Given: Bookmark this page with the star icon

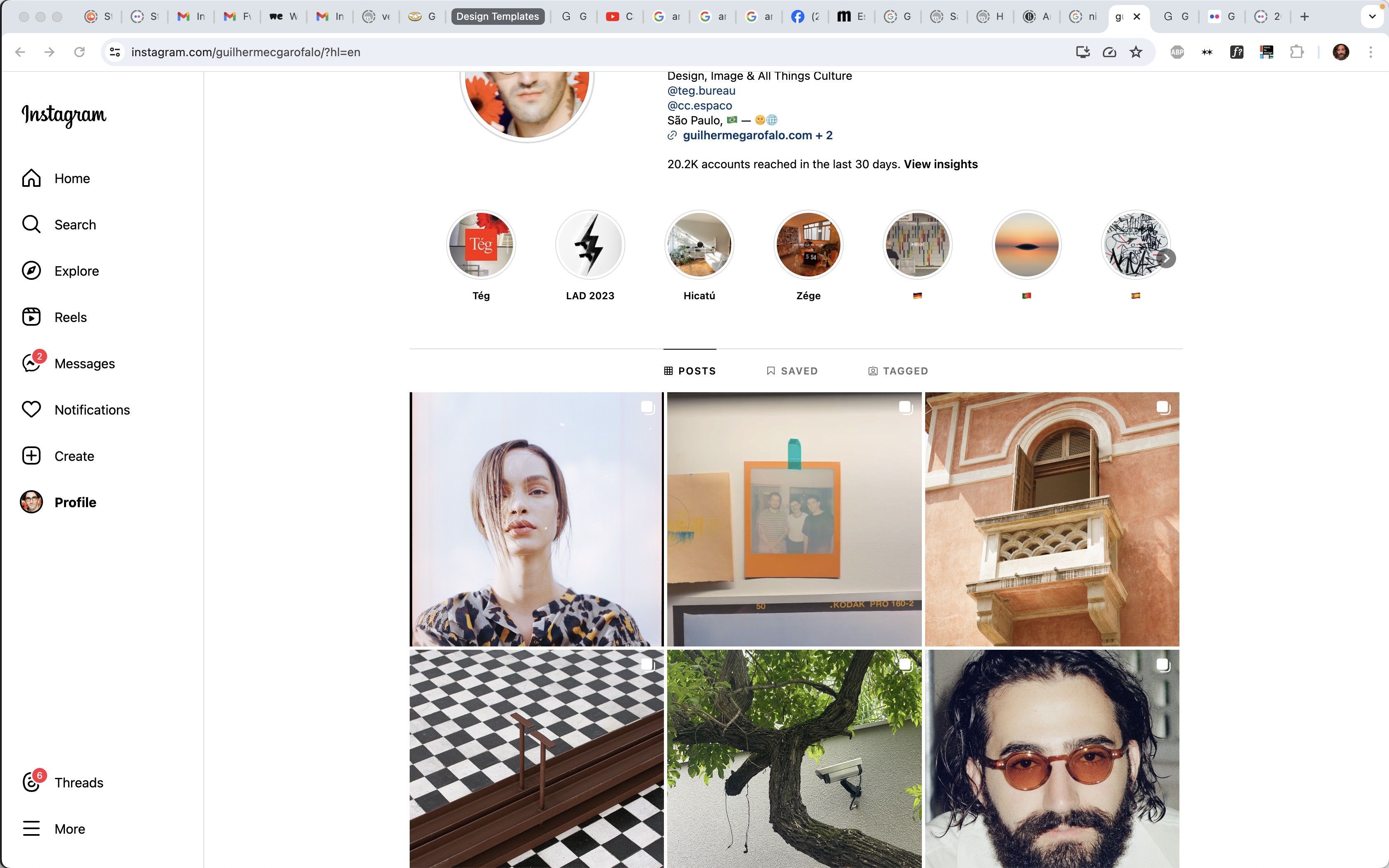Looking at the screenshot, I should (x=1136, y=52).
